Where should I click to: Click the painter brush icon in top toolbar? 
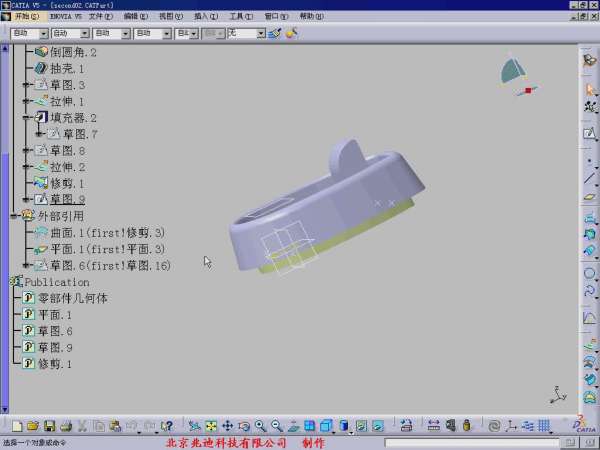(291, 33)
